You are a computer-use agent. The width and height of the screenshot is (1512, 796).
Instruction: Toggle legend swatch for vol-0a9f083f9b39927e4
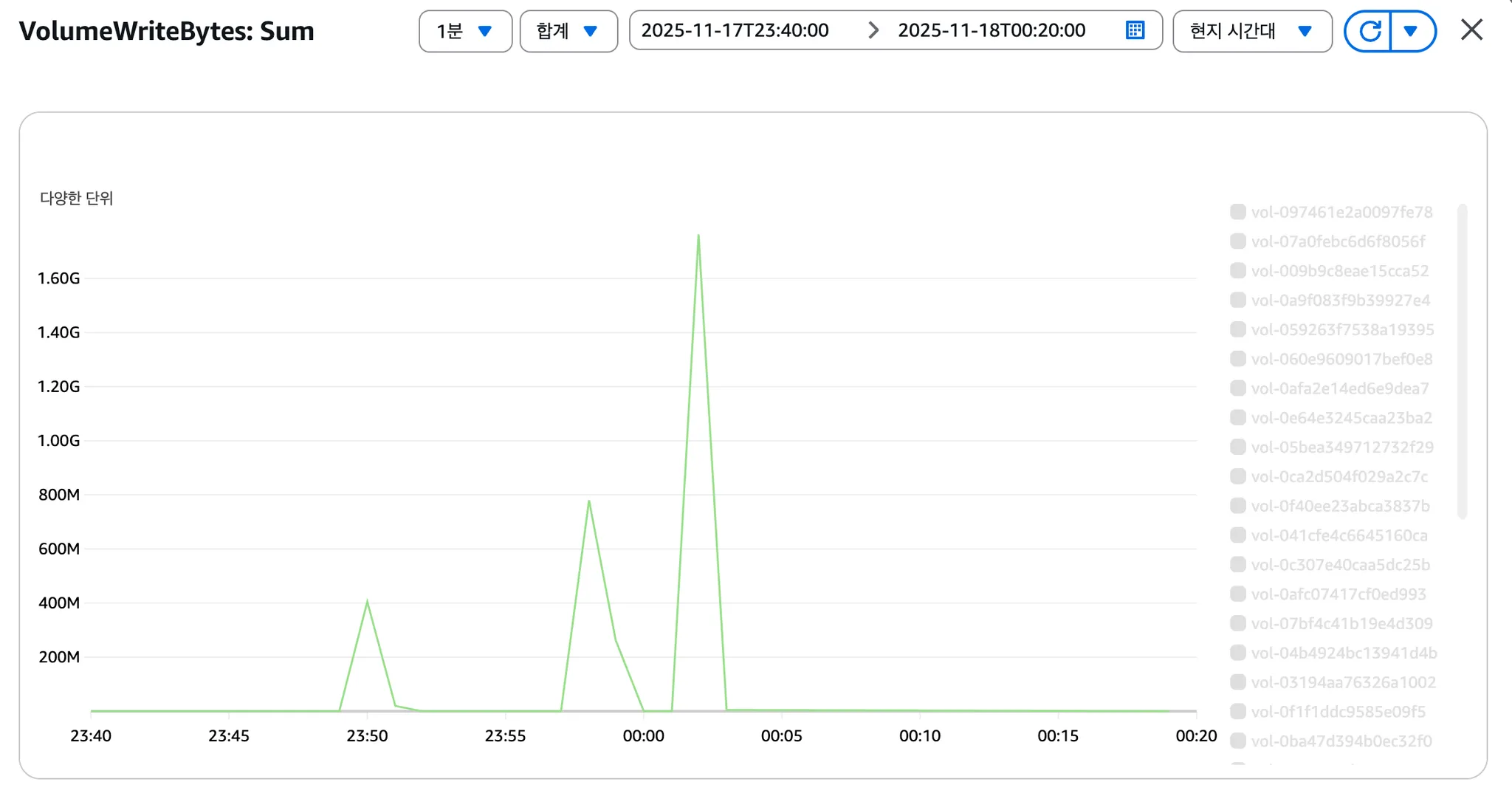coord(1238,300)
